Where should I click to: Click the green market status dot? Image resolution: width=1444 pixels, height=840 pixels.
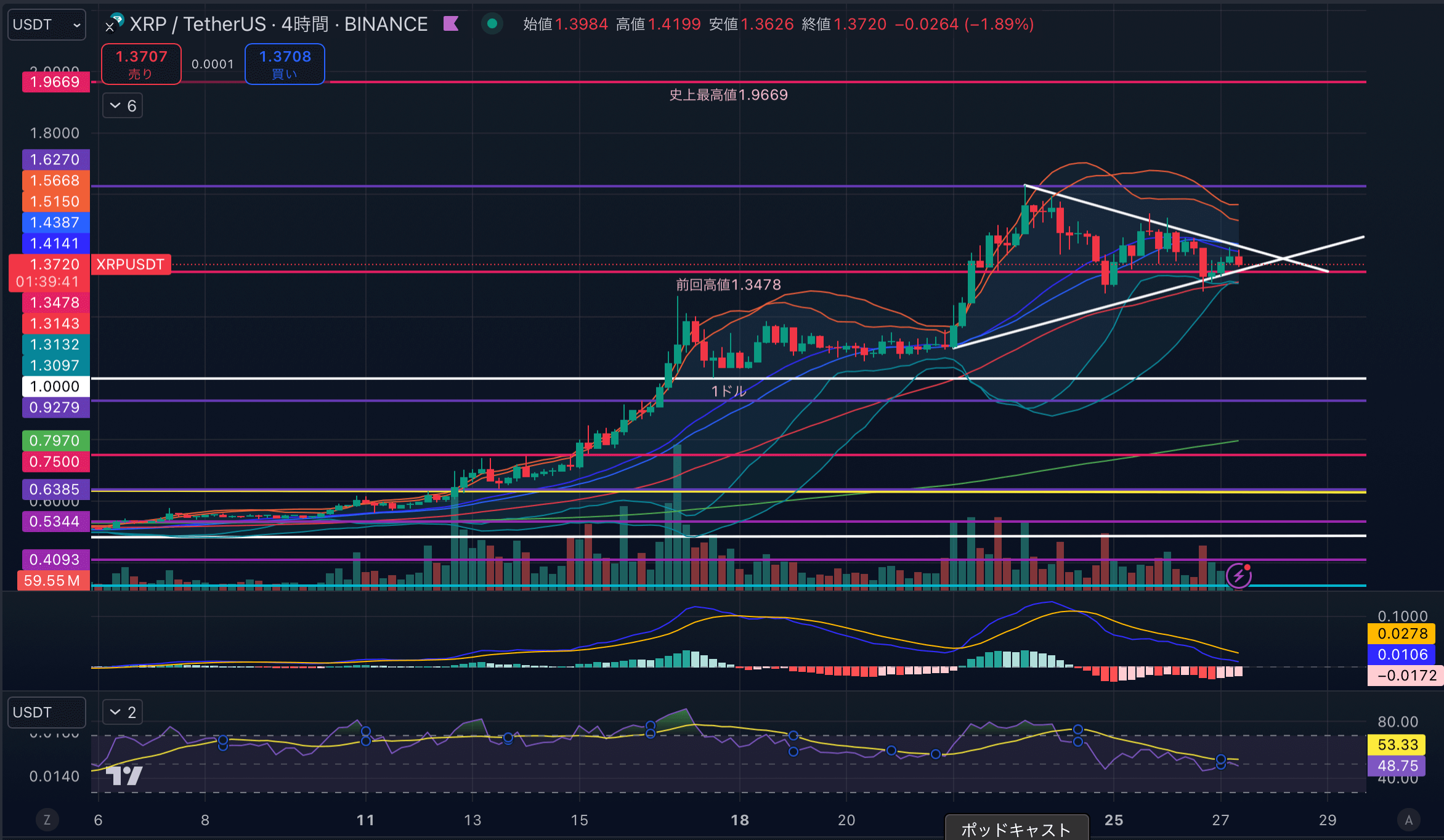click(x=492, y=24)
